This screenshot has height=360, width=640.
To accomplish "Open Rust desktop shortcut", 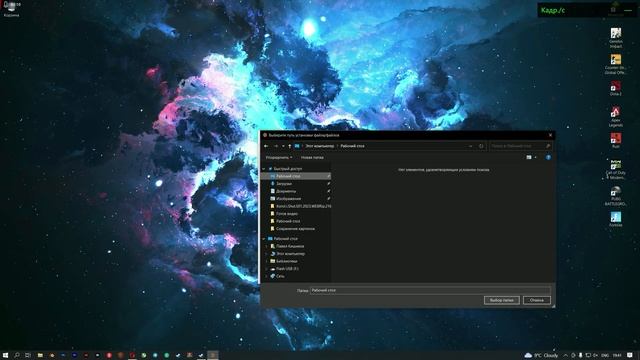I will 616,141.
